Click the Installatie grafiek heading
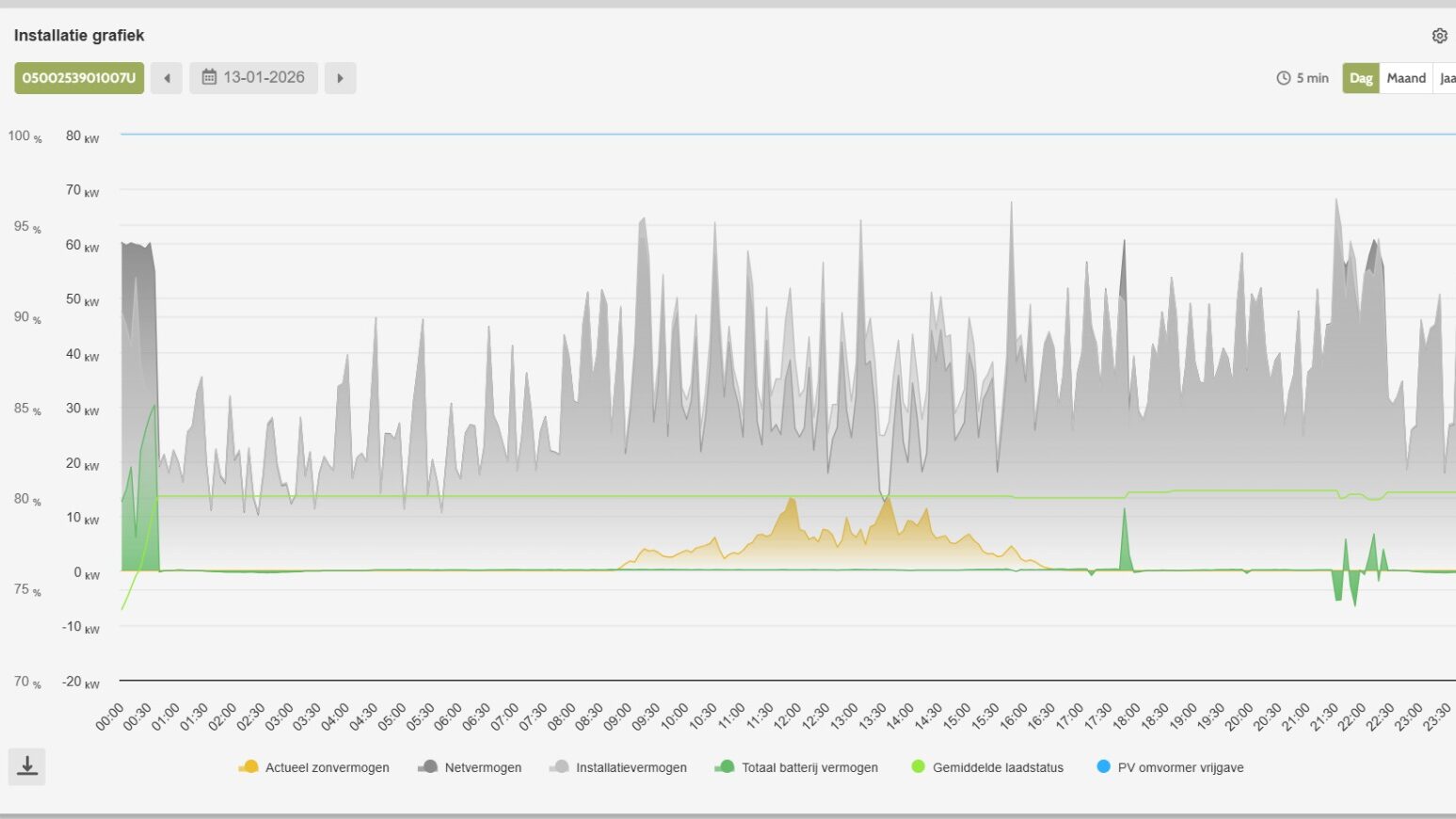 point(79,36)
